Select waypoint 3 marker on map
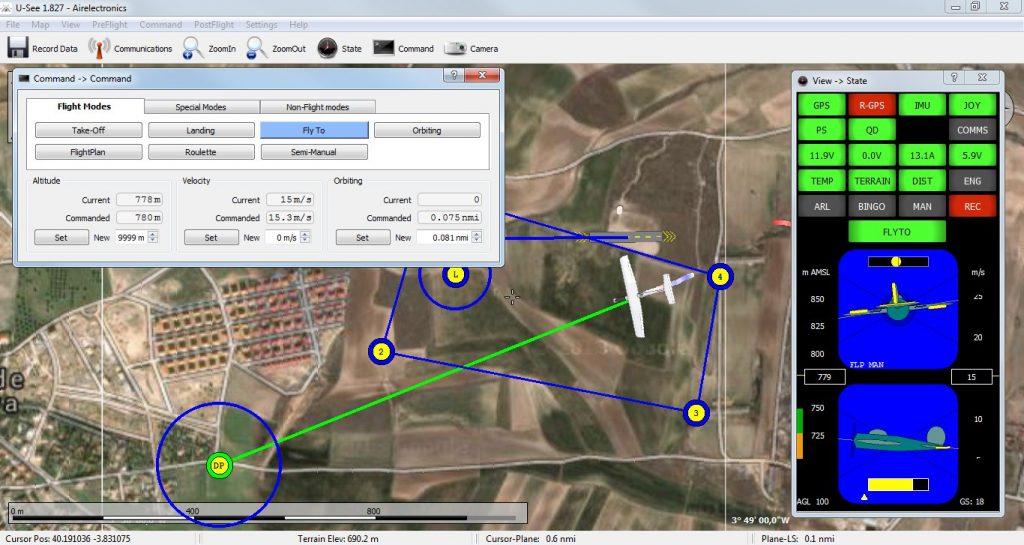Screen dimensions: 1024x545 [x=696, y=412]
